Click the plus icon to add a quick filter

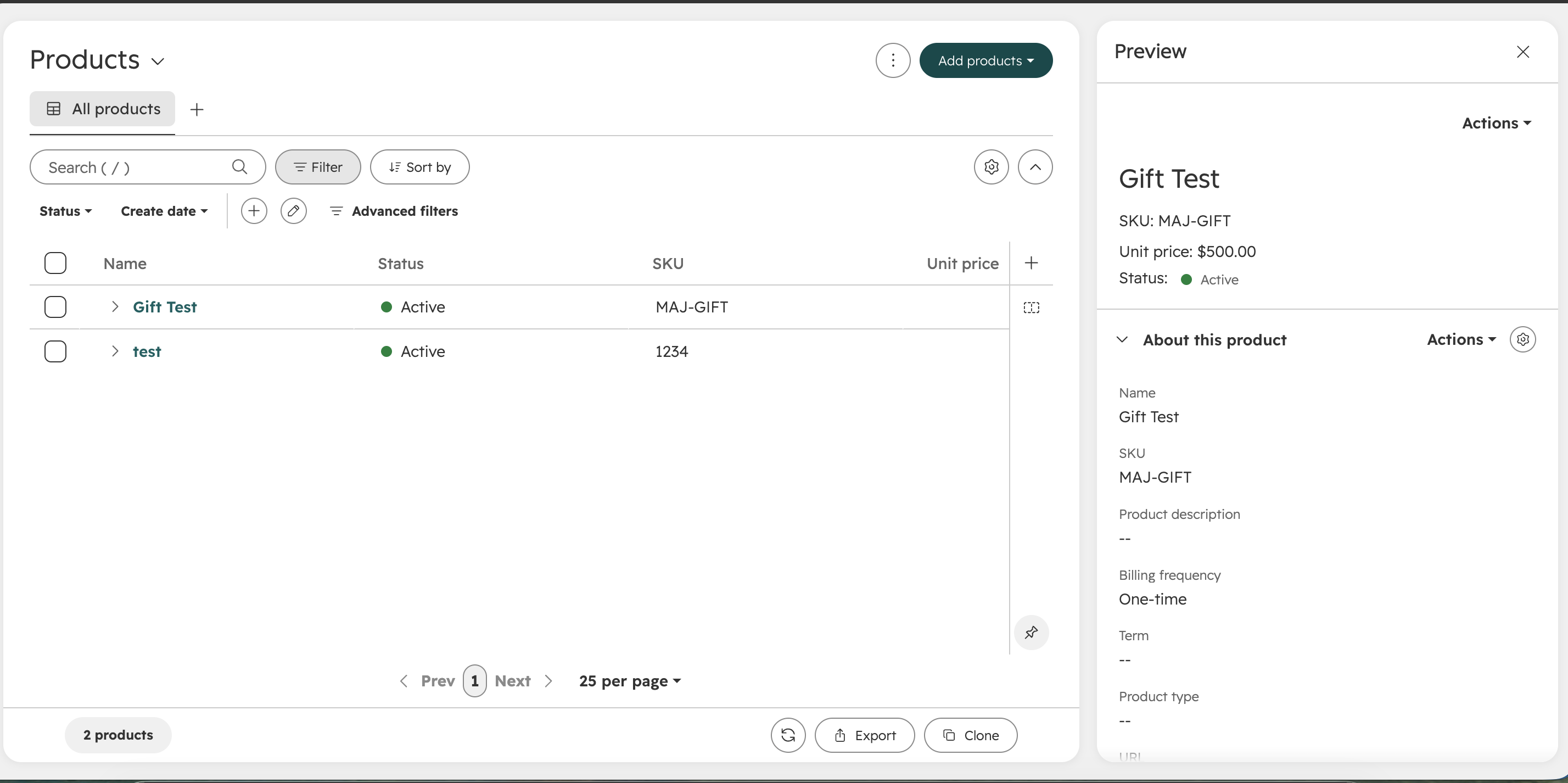point(254,211)
